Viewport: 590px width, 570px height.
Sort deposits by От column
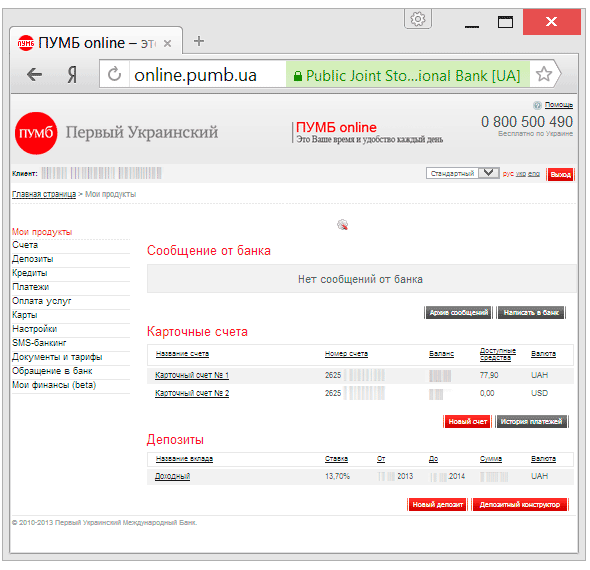[x=381, y=459]
